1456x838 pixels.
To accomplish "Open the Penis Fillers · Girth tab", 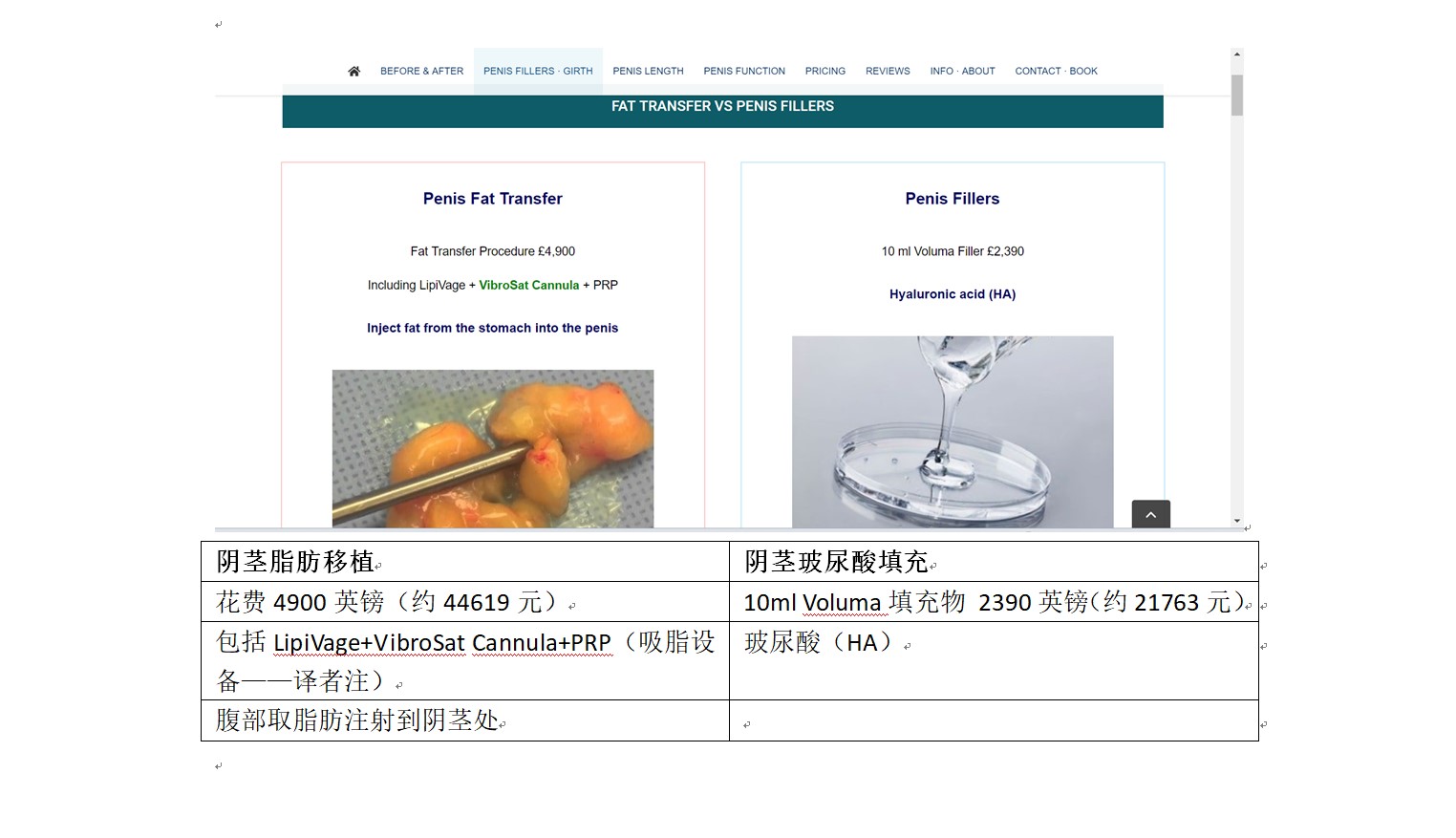I will (x=538, y=71).
